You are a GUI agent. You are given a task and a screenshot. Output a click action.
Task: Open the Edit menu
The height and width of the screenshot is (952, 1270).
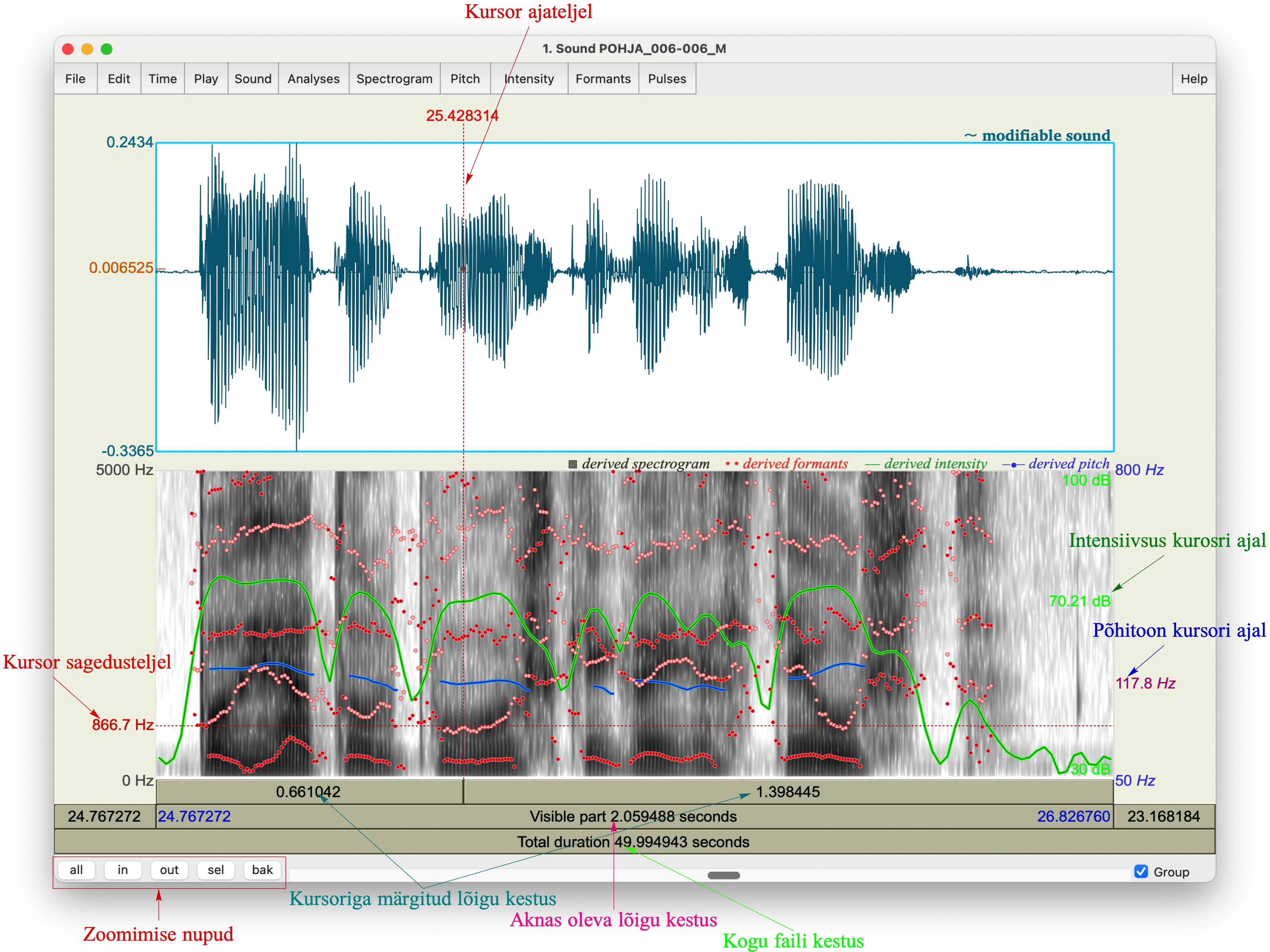[x=119, y=79]
